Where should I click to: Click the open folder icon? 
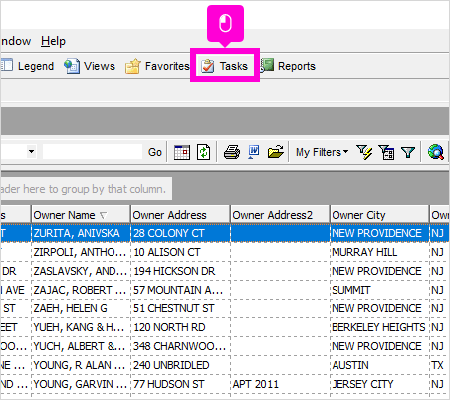tap(276, 152)
